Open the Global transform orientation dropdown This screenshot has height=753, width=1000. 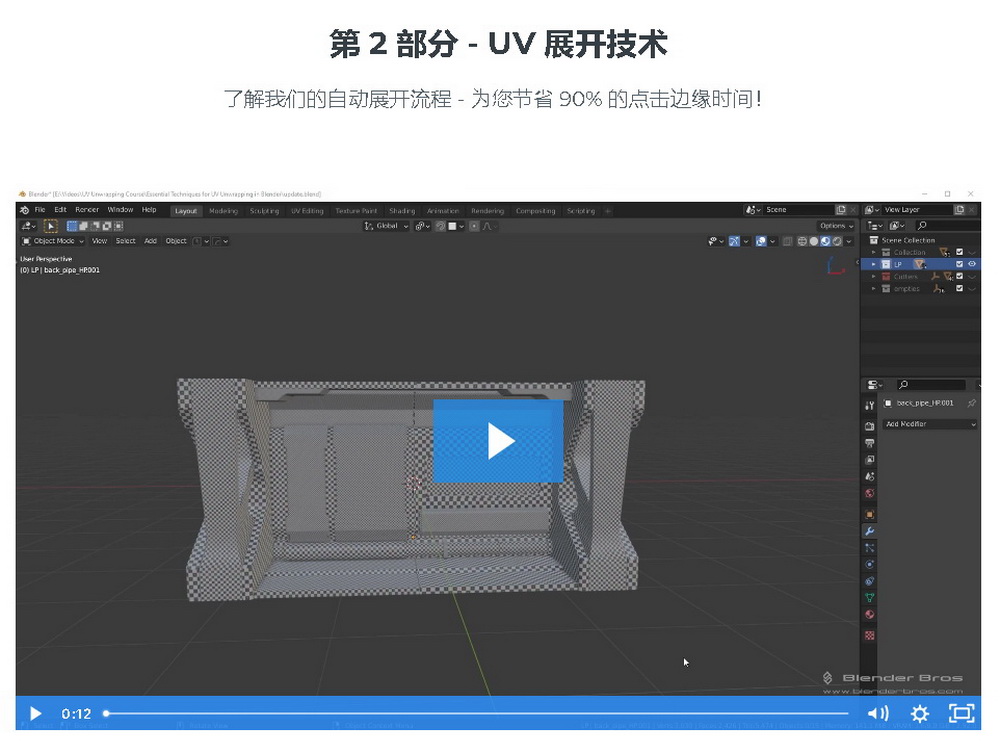(386, 226)
